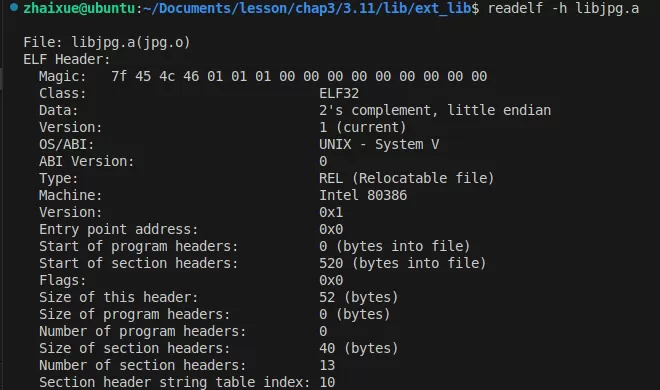Click the 52 (bytes) header size
The image size is (660, 390).
pyautogui.click(x=358, y=297)
